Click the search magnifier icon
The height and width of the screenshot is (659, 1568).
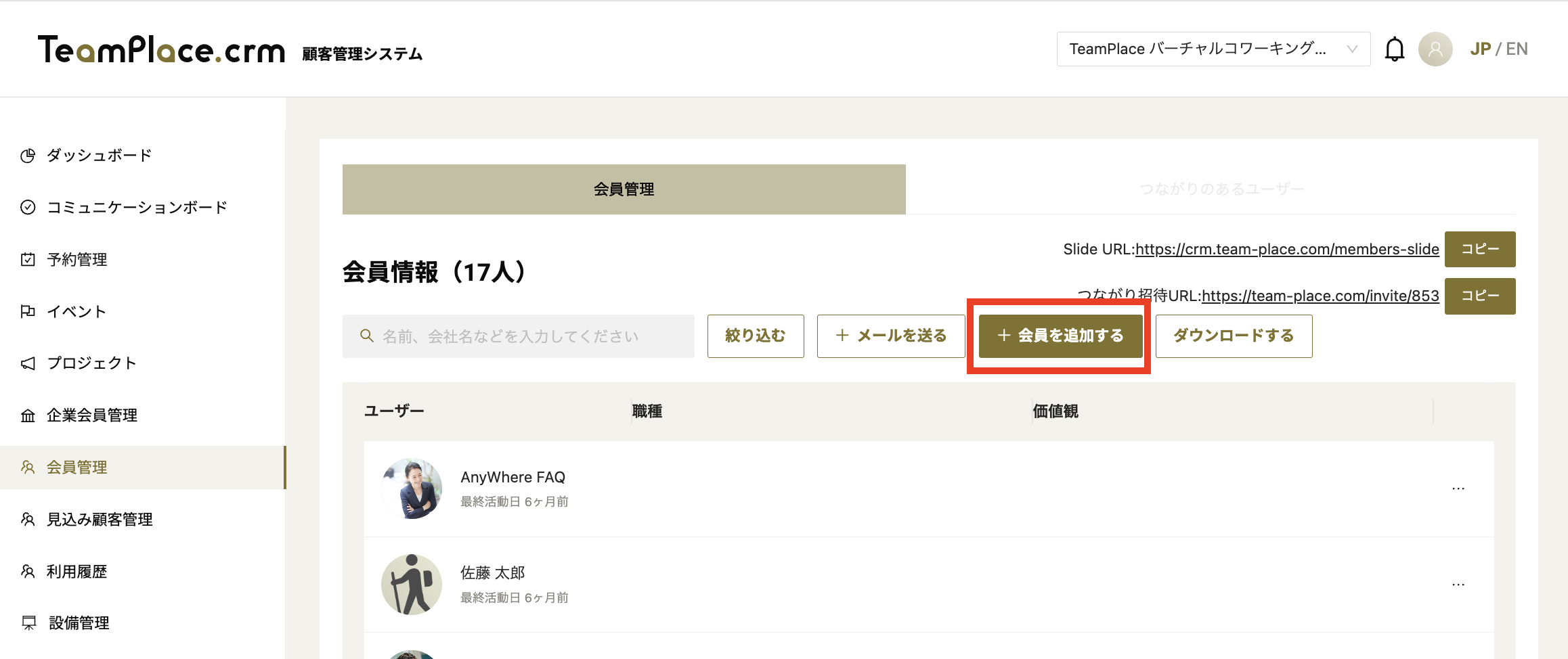click(367, 336)
